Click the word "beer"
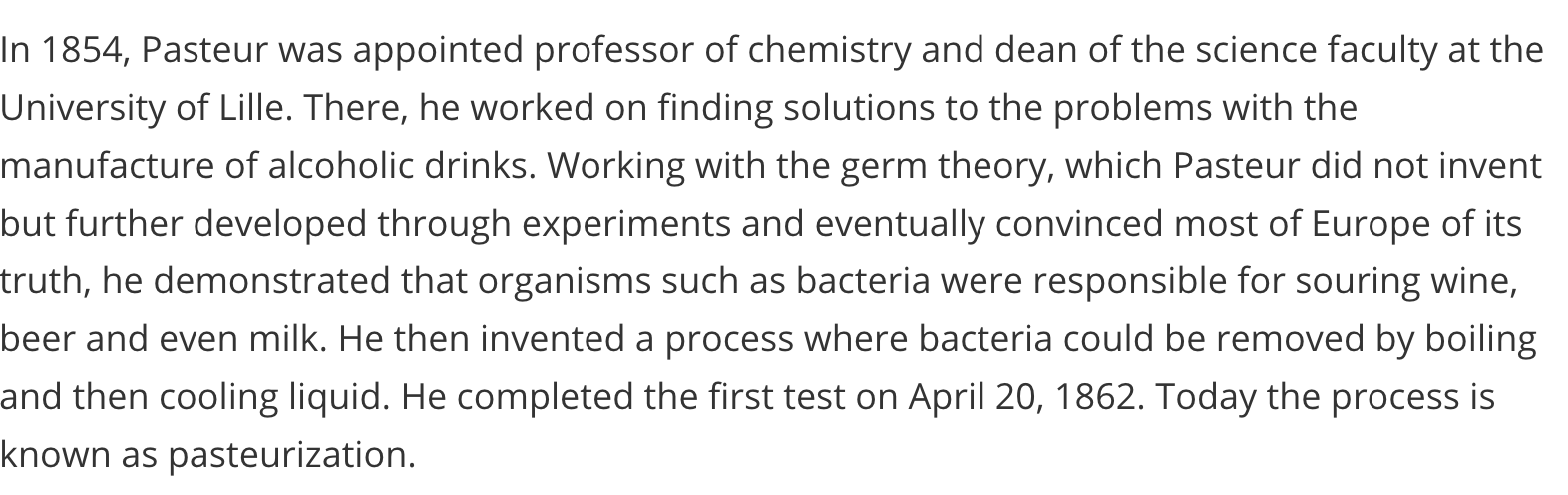 [x=38, y=339]
